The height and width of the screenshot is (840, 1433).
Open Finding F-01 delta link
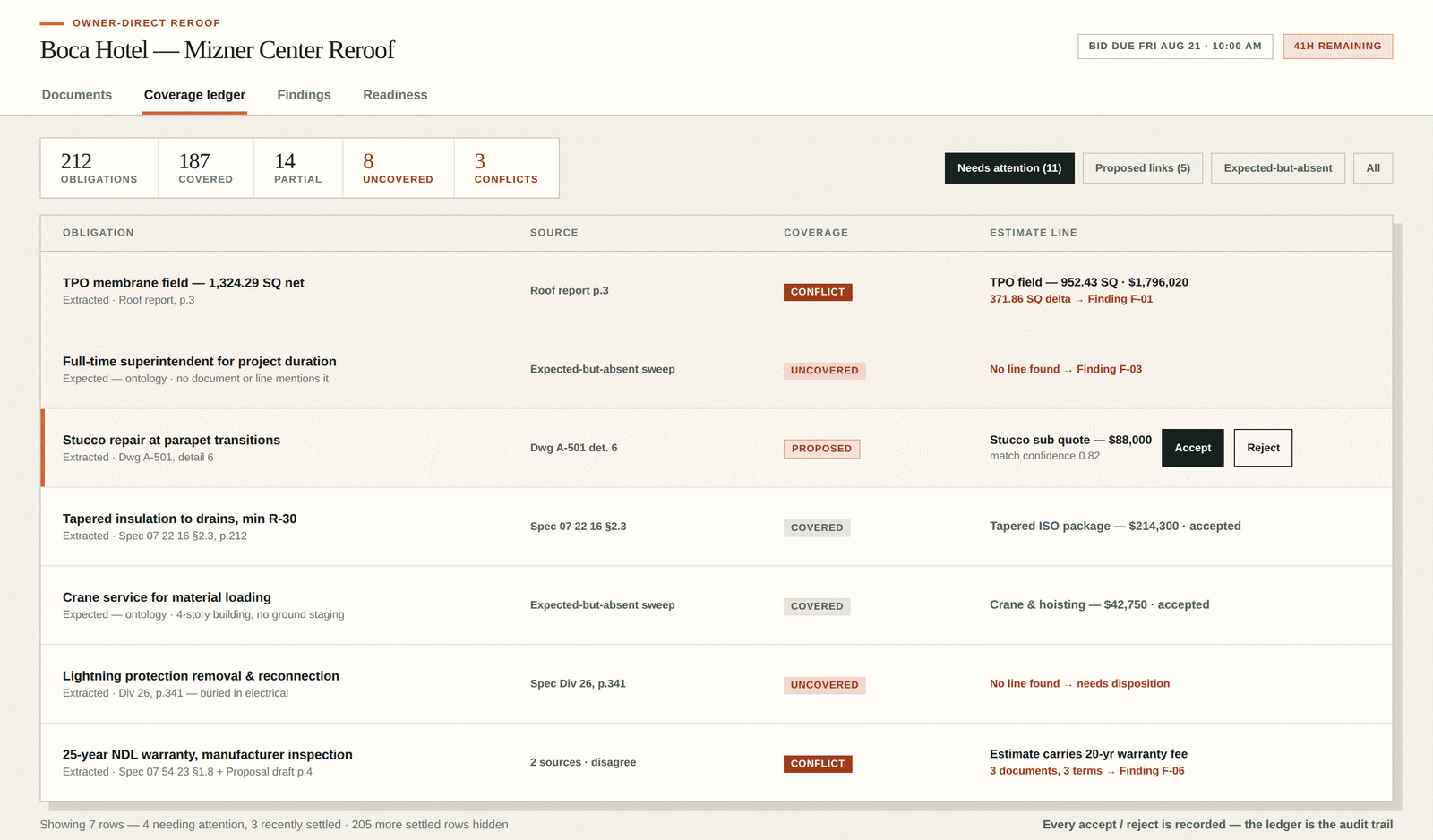coord(1071,299)
